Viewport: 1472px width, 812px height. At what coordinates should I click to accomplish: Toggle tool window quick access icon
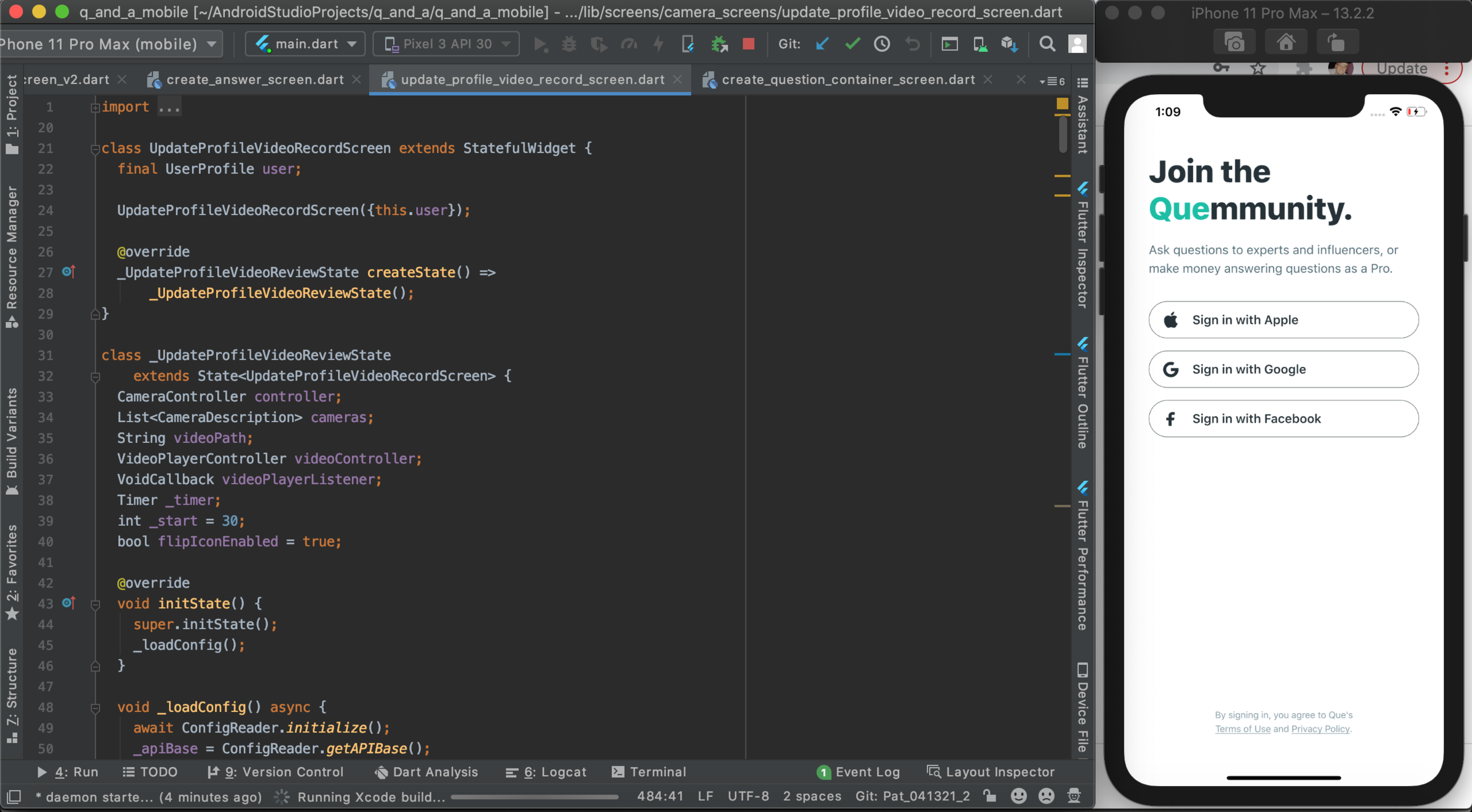tap(14, 797)
